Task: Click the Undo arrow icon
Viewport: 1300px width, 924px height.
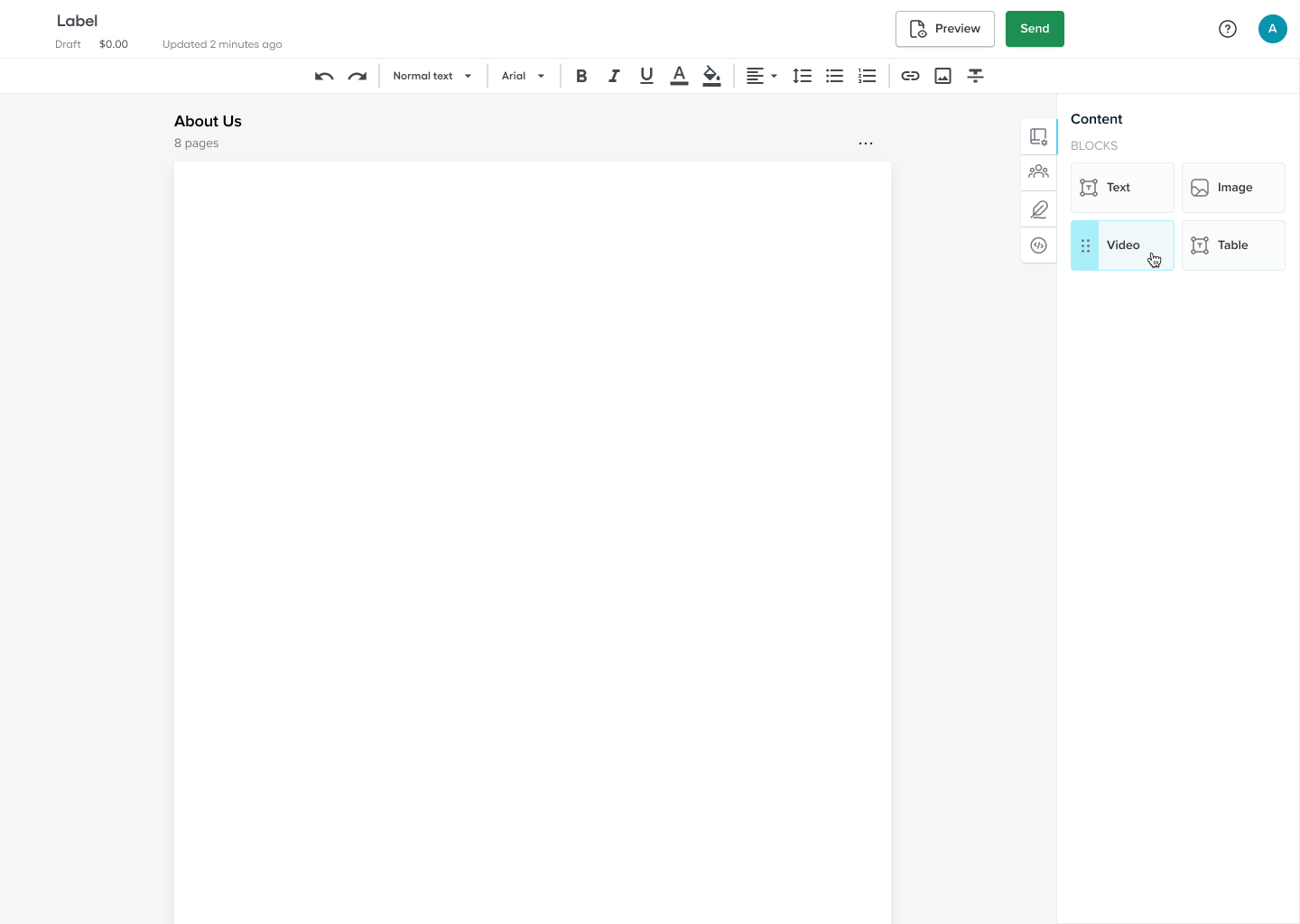Action: coord(324,76)
